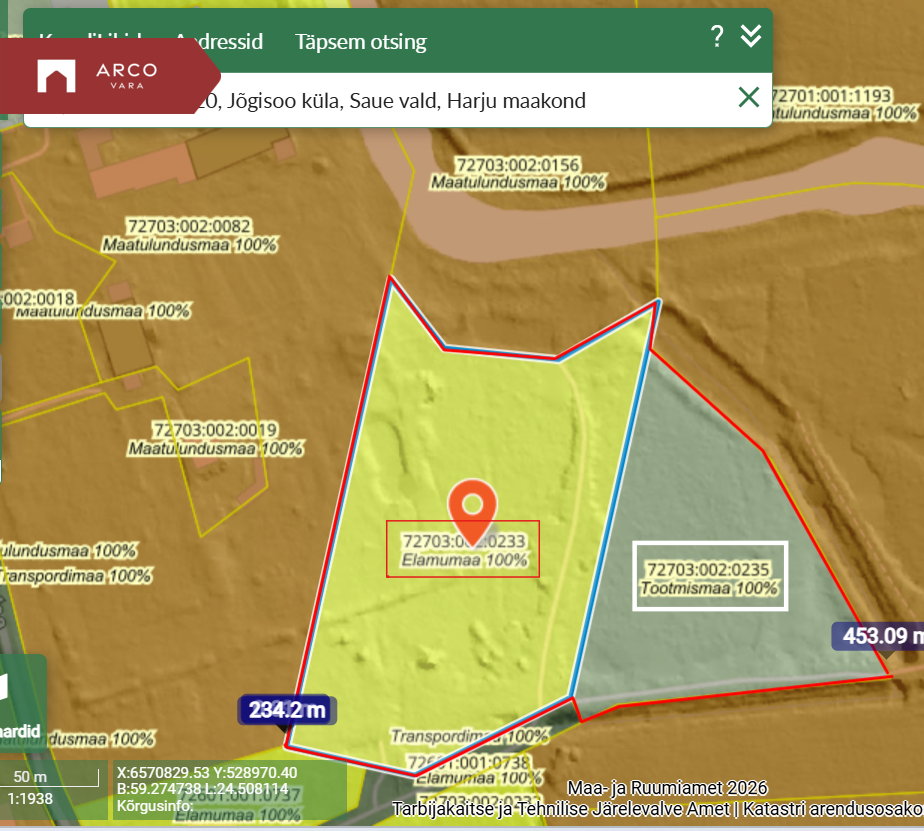Viewport: 924px width, 831px height.
Task: Select parcel label 72703:002:0082
Action: pos(189,226)
